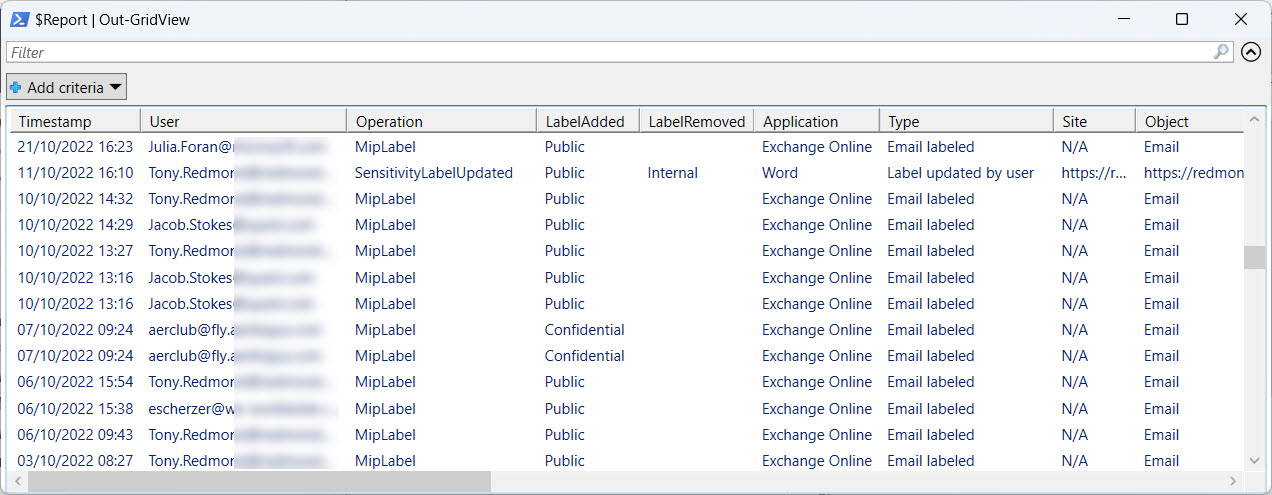Select Julia.Foran row dated 21/10/2022

pos(189,147)
